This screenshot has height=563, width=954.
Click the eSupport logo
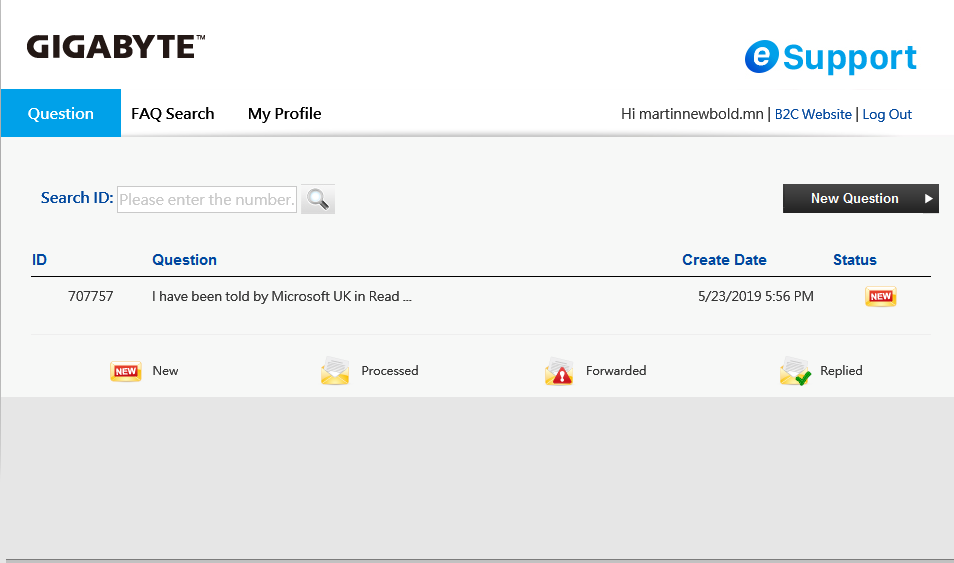(x=830, y=57)
